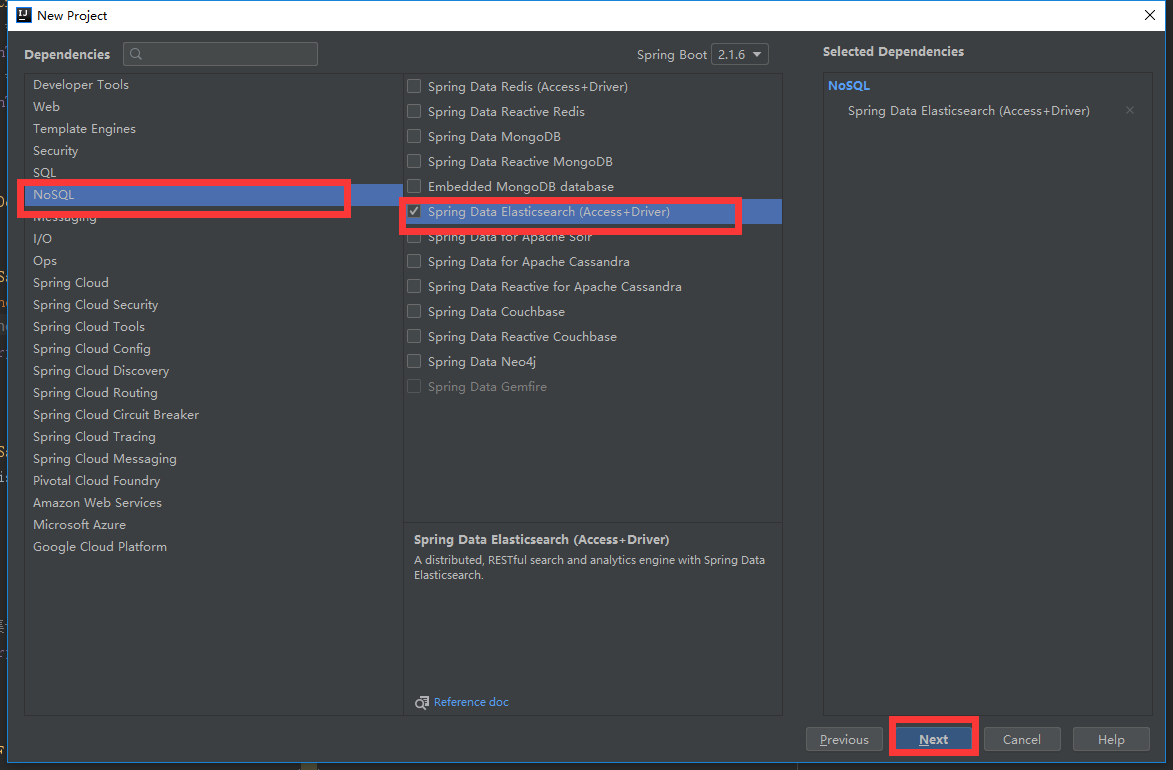
Task: Close the New Project dialog
Action: 1150,15
